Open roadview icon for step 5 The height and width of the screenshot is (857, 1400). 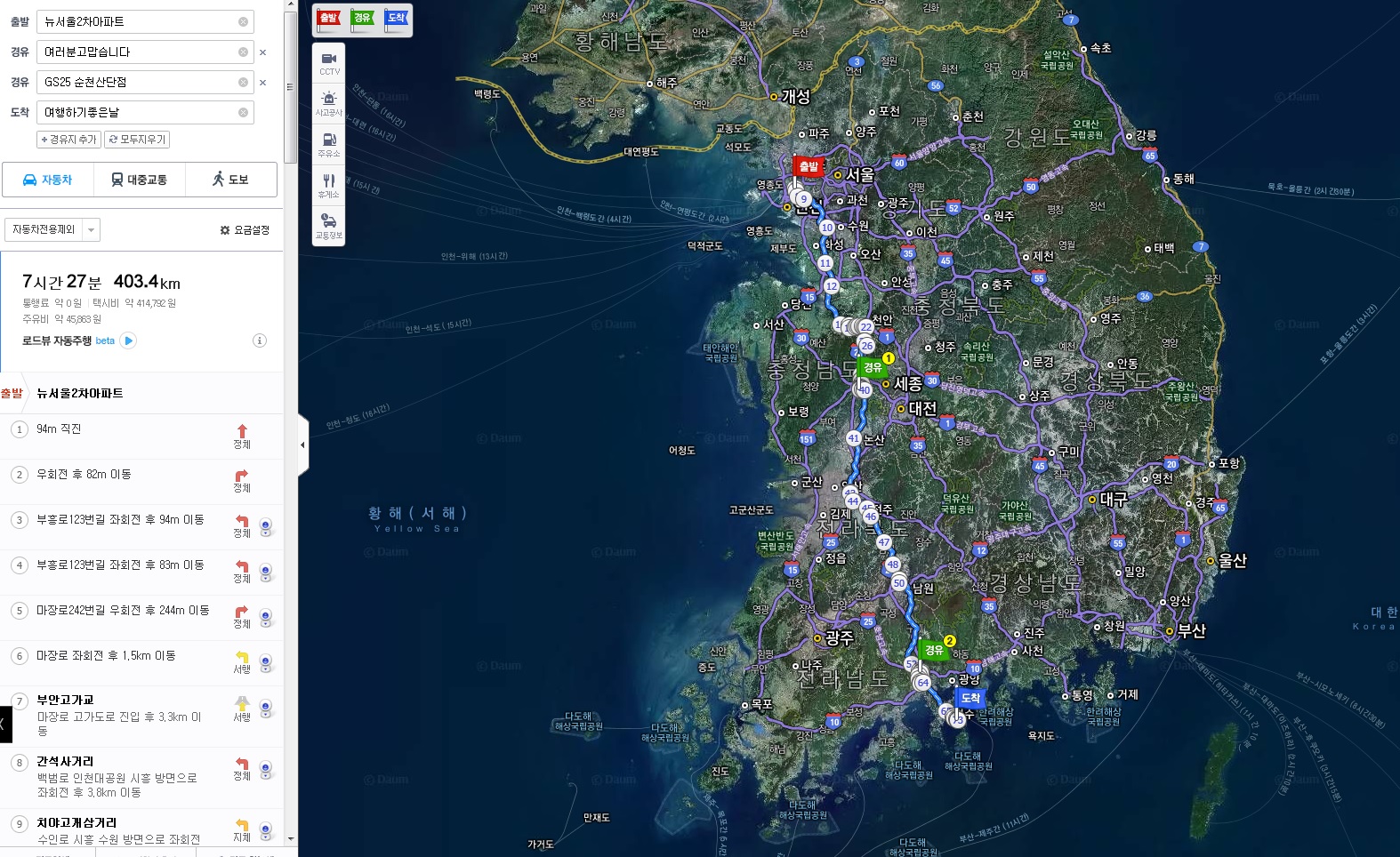click(x=265, y=617)
